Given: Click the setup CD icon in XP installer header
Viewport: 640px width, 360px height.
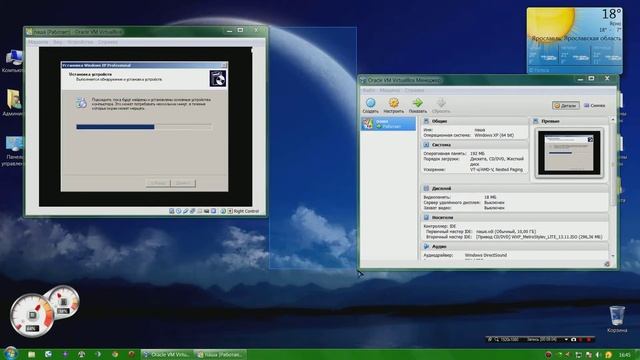Looking at the screenshot, I should (x=218, y=78).
